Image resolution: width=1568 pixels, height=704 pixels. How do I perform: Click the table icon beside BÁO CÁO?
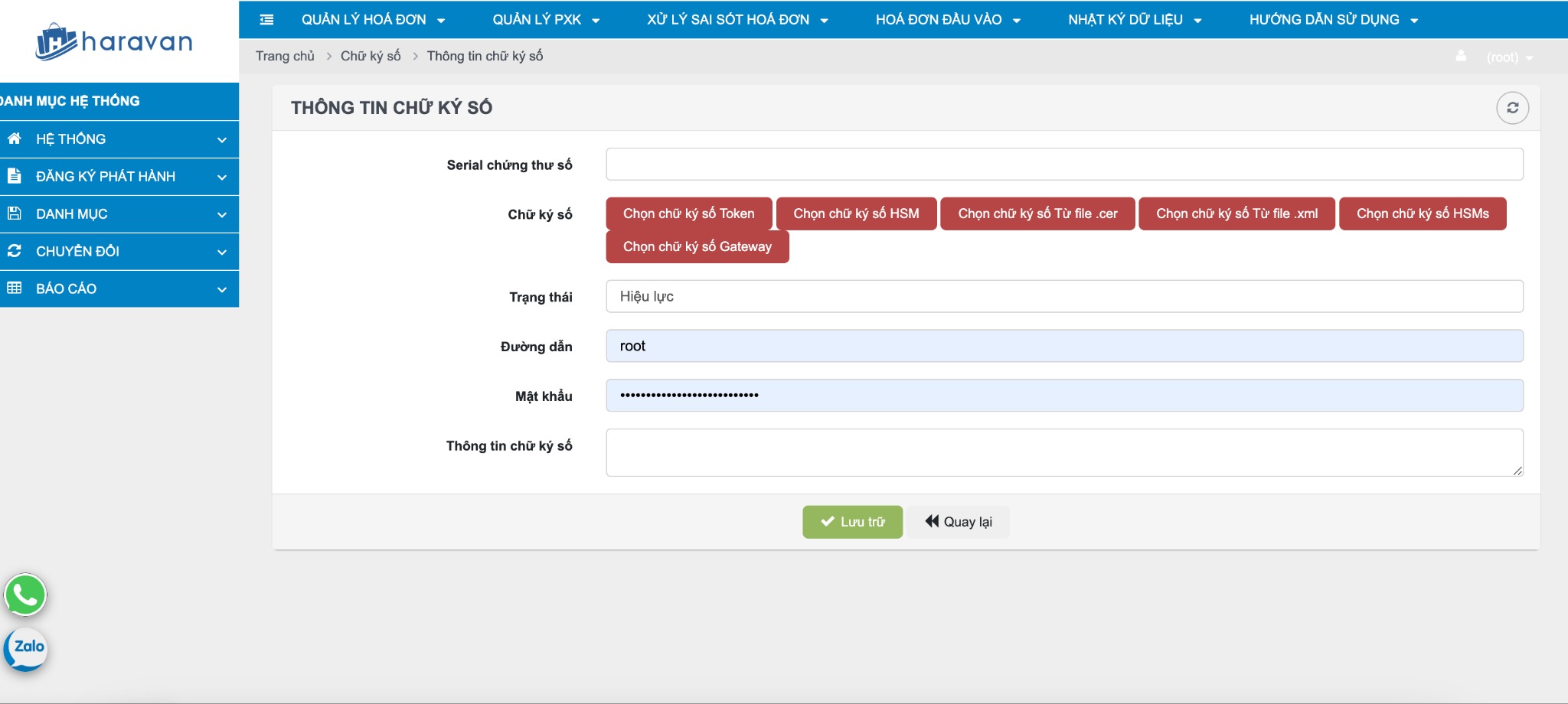click(x=15, y=288)
